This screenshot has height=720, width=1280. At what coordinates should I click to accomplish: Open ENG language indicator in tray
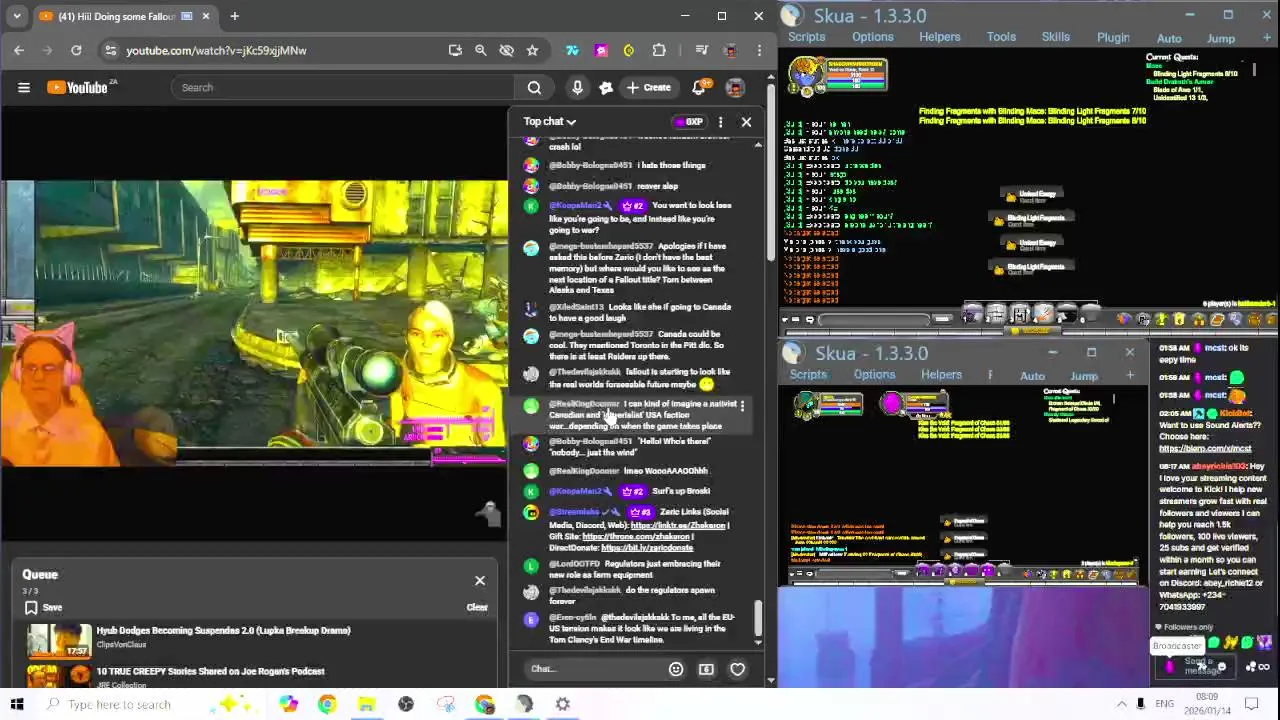[x=1165, y=704]
